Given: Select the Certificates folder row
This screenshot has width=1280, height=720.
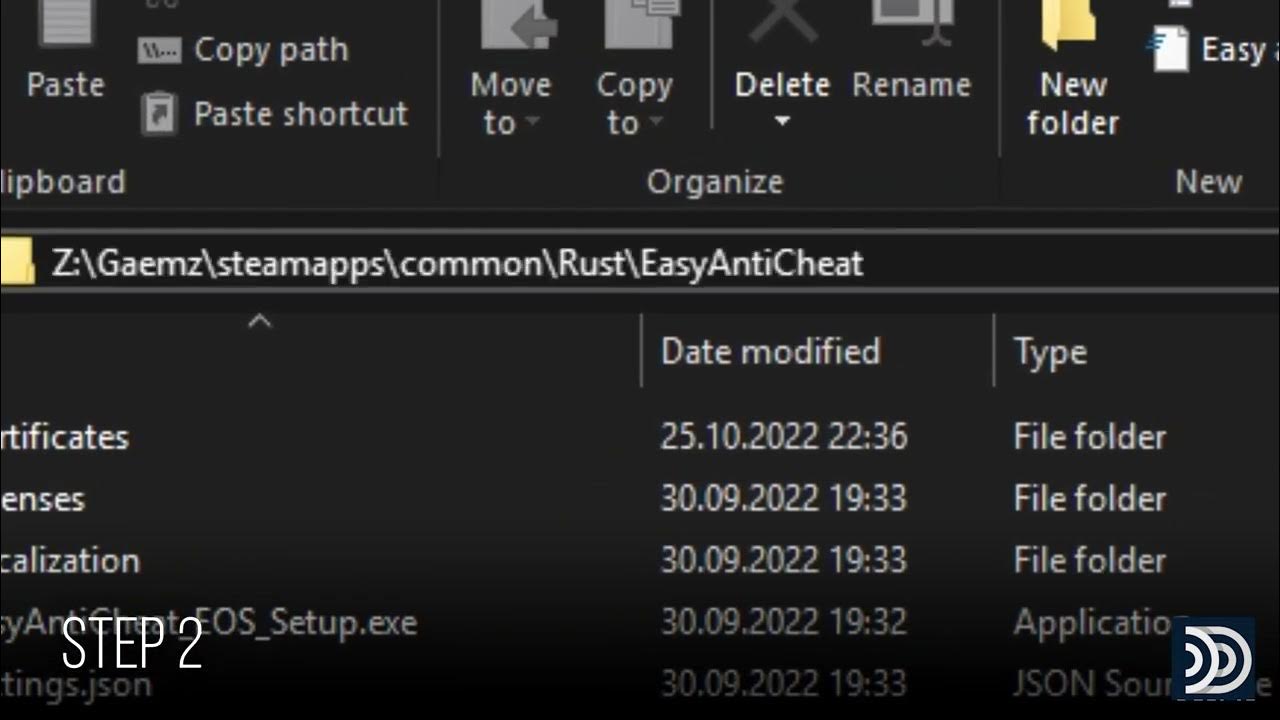Looking at the screenshot, I should pyautogui.click(x=64, y=437).
